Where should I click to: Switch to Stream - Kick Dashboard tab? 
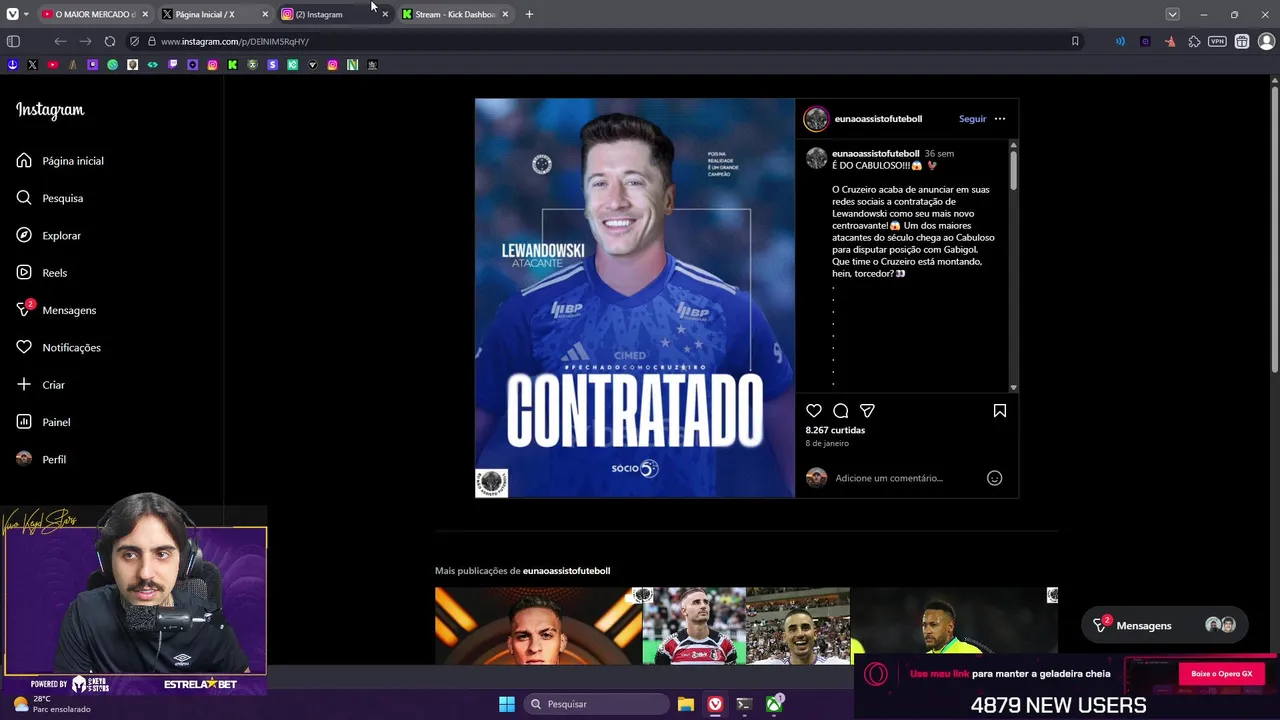(x=455, y=14)
